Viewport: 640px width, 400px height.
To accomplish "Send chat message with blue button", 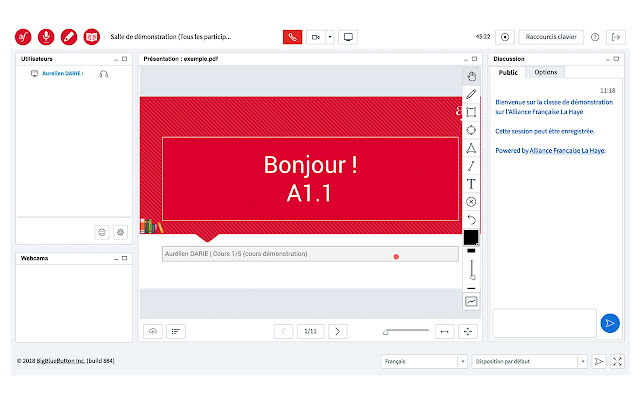I will coord(610,323).
